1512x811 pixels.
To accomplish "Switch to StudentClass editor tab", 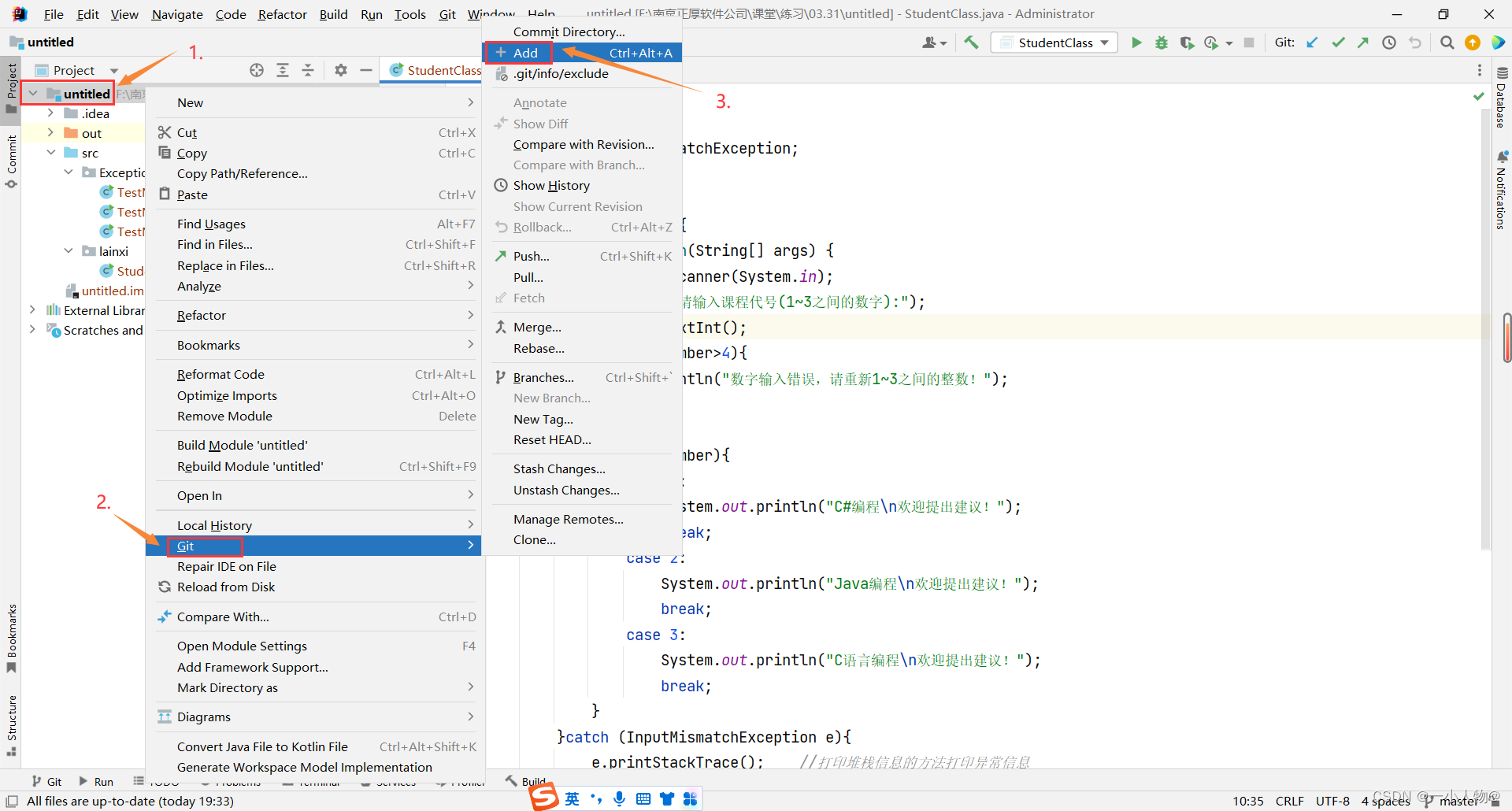I will [x=434, y=70].
